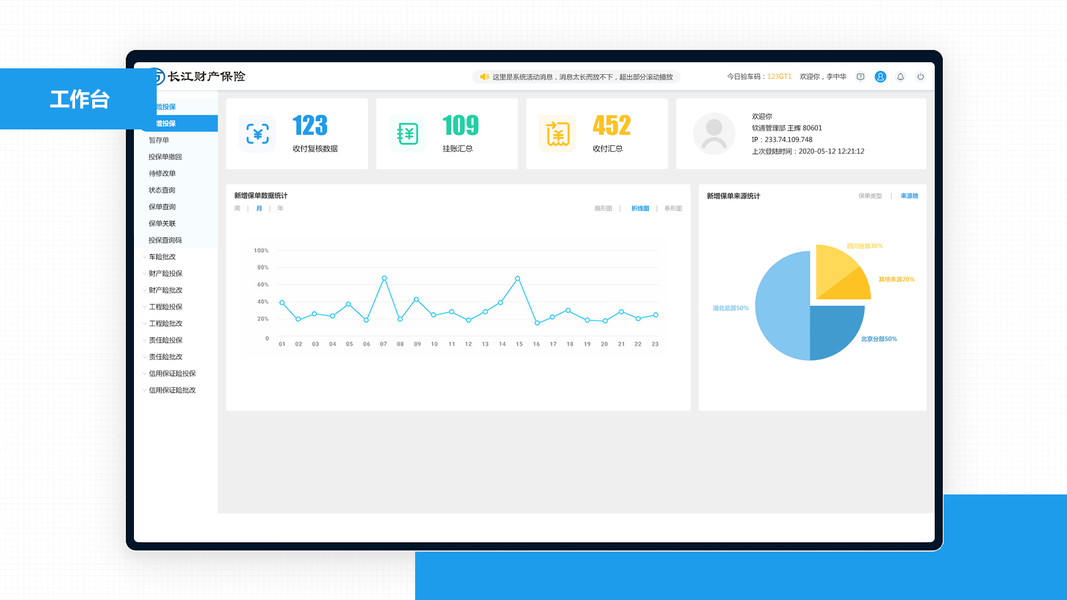The height and width of the screenshot is (600, 1067).
Task: Click the 新增保单来源统计 heading
Action: tap(733, 196)
